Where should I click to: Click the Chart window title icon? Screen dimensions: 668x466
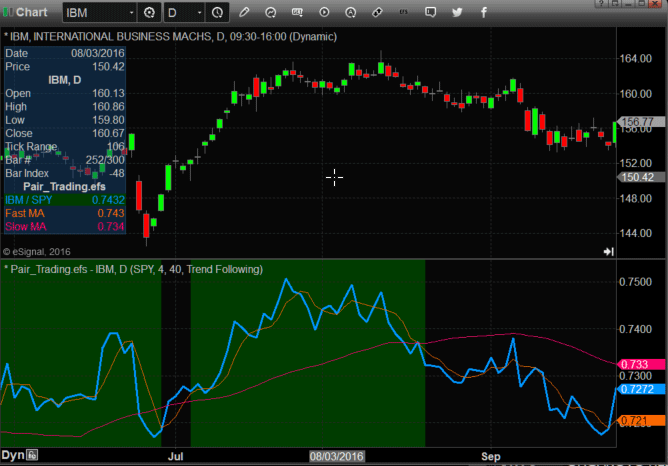8,12
